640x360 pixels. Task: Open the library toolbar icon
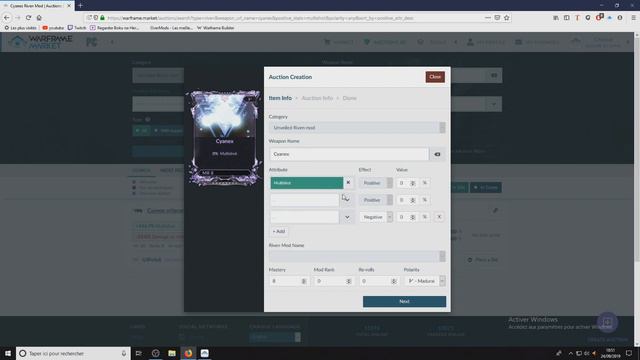[x=556, y=18]
